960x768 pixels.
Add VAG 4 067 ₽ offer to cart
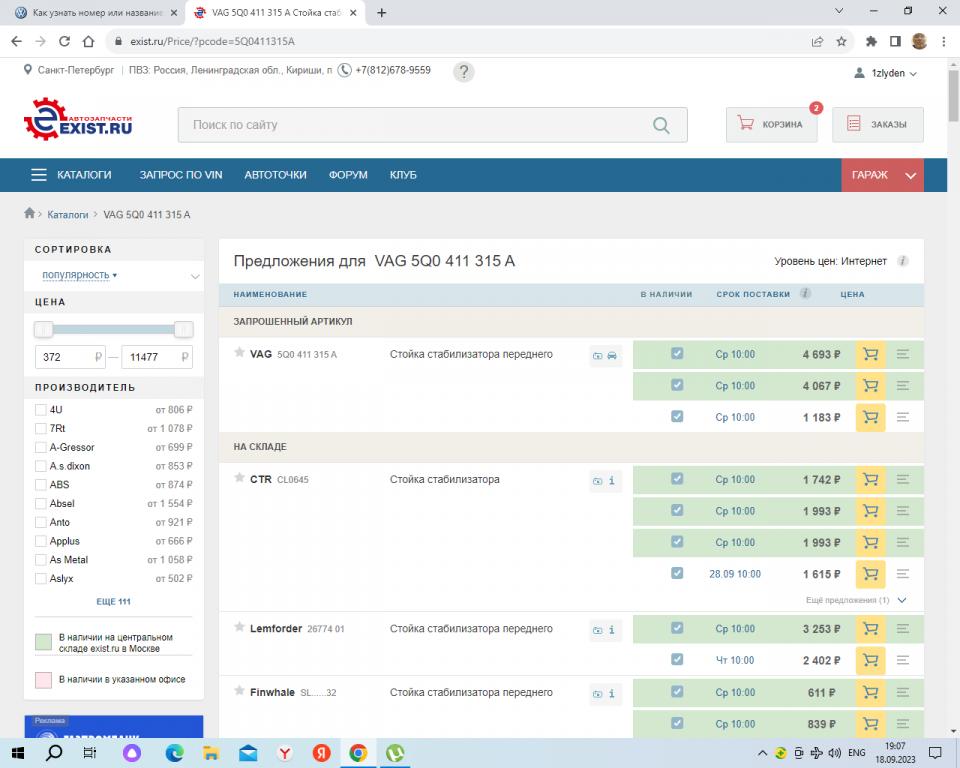point(870,386)
